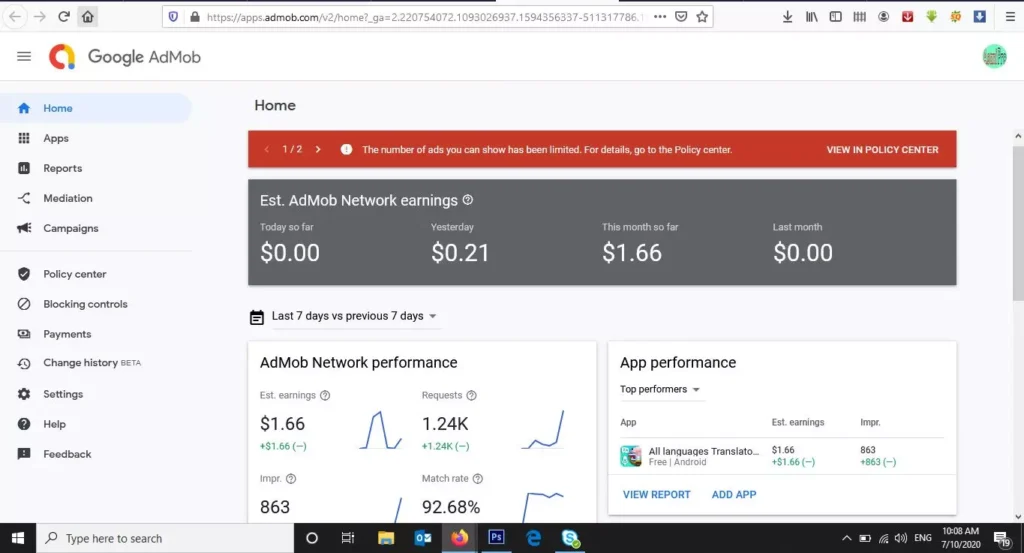Open the hamburger main menu icon
This screenshot has width=1024, height=553.
[24, 57]
